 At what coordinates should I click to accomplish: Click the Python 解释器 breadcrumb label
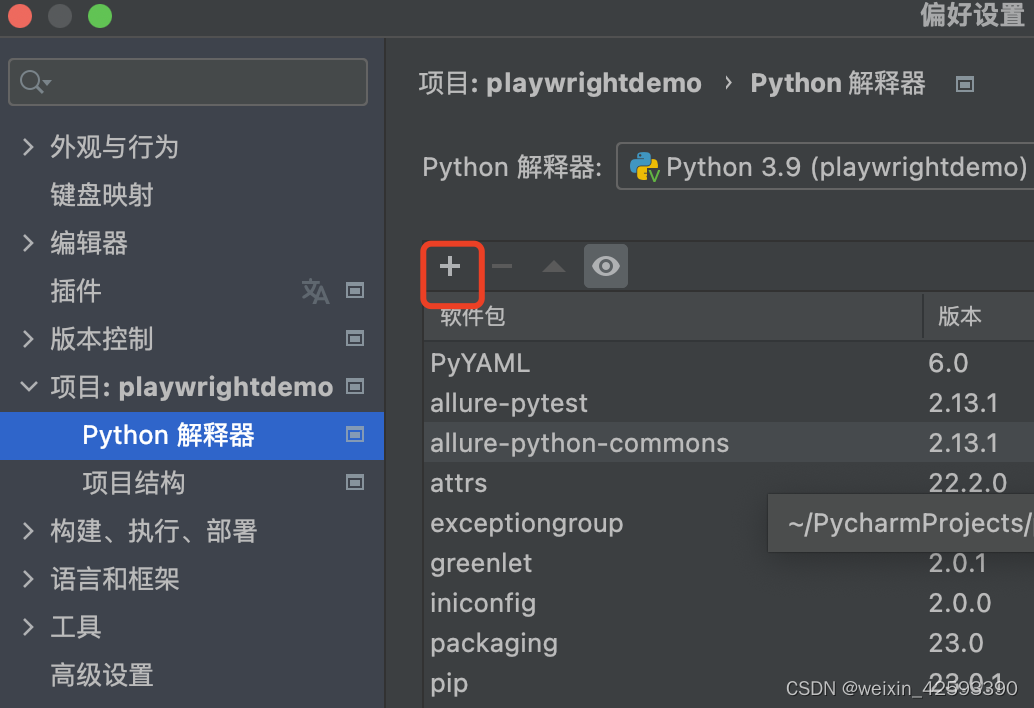tap(837, 83)
